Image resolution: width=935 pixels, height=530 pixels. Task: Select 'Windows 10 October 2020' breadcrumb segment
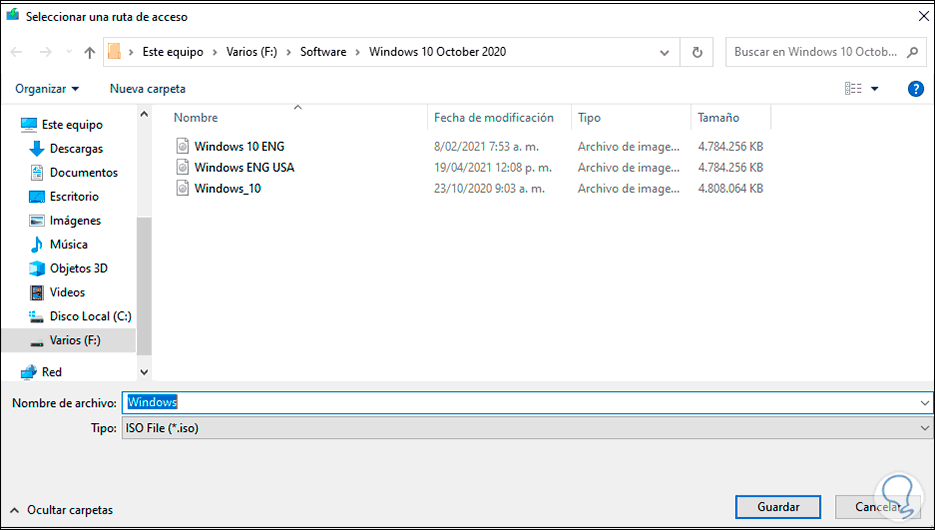point(438,52)
